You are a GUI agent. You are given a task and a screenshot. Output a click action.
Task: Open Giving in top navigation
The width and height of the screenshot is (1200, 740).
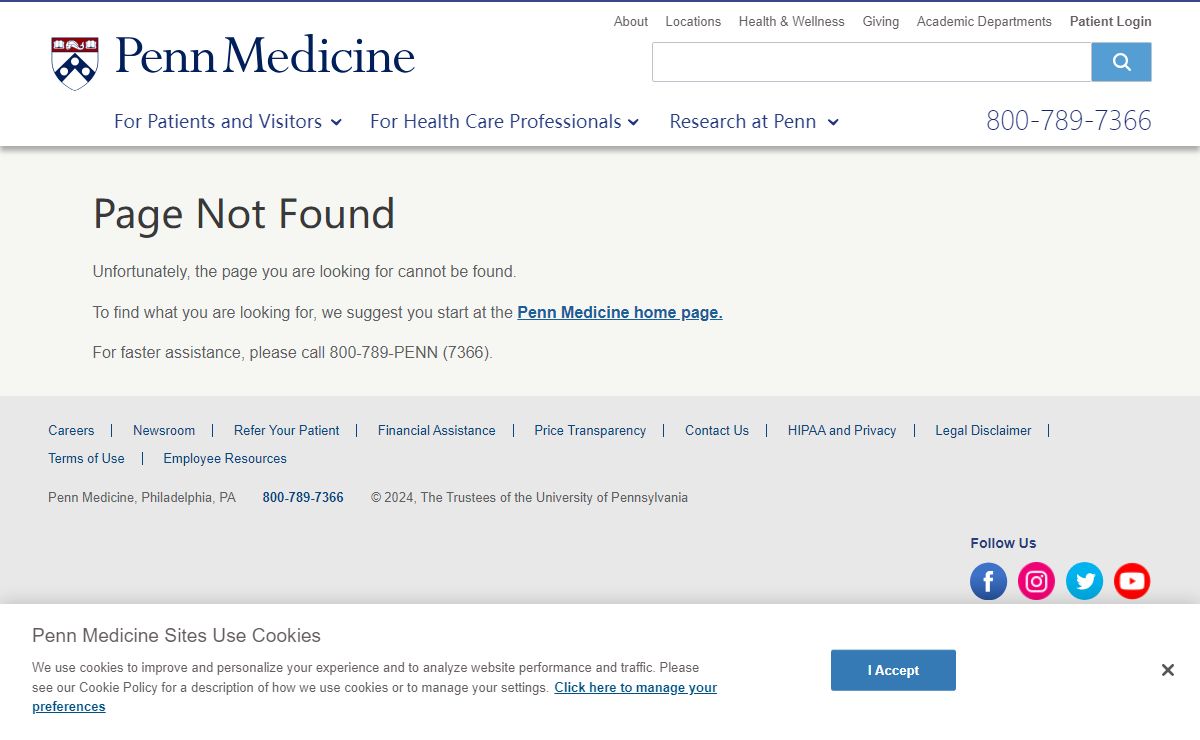pos(880,21)
